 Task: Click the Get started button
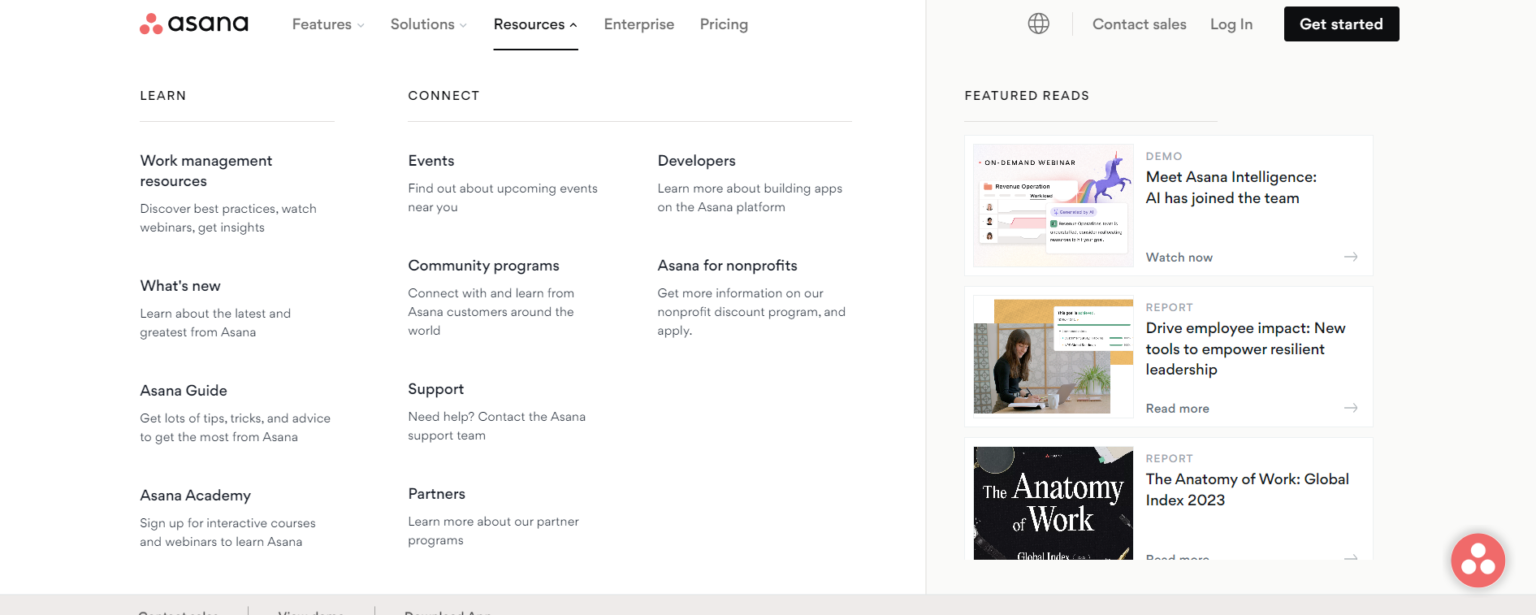(1341, 23)
